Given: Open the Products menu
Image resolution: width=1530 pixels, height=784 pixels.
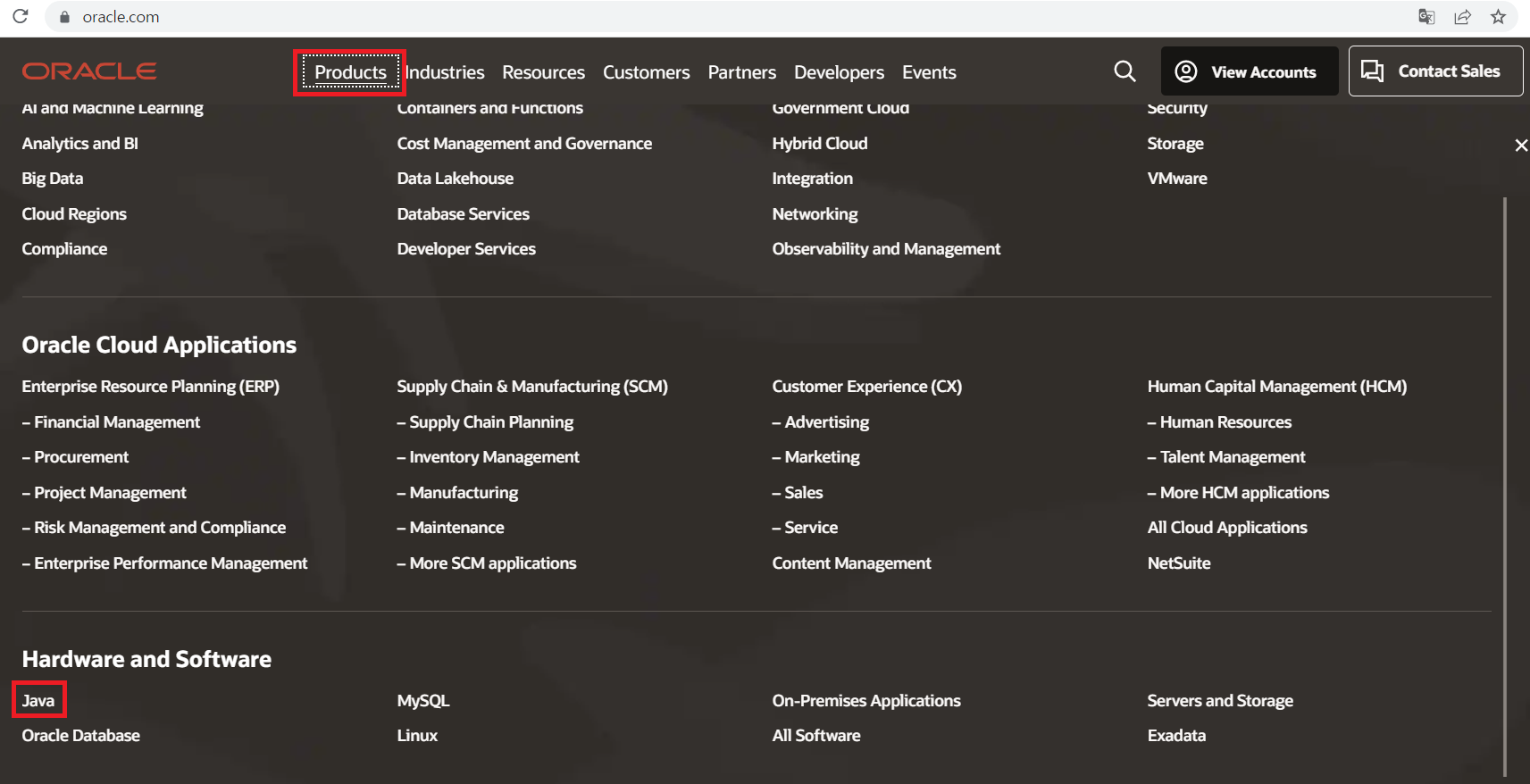Looking at the screenshot, I should point(350,72).
